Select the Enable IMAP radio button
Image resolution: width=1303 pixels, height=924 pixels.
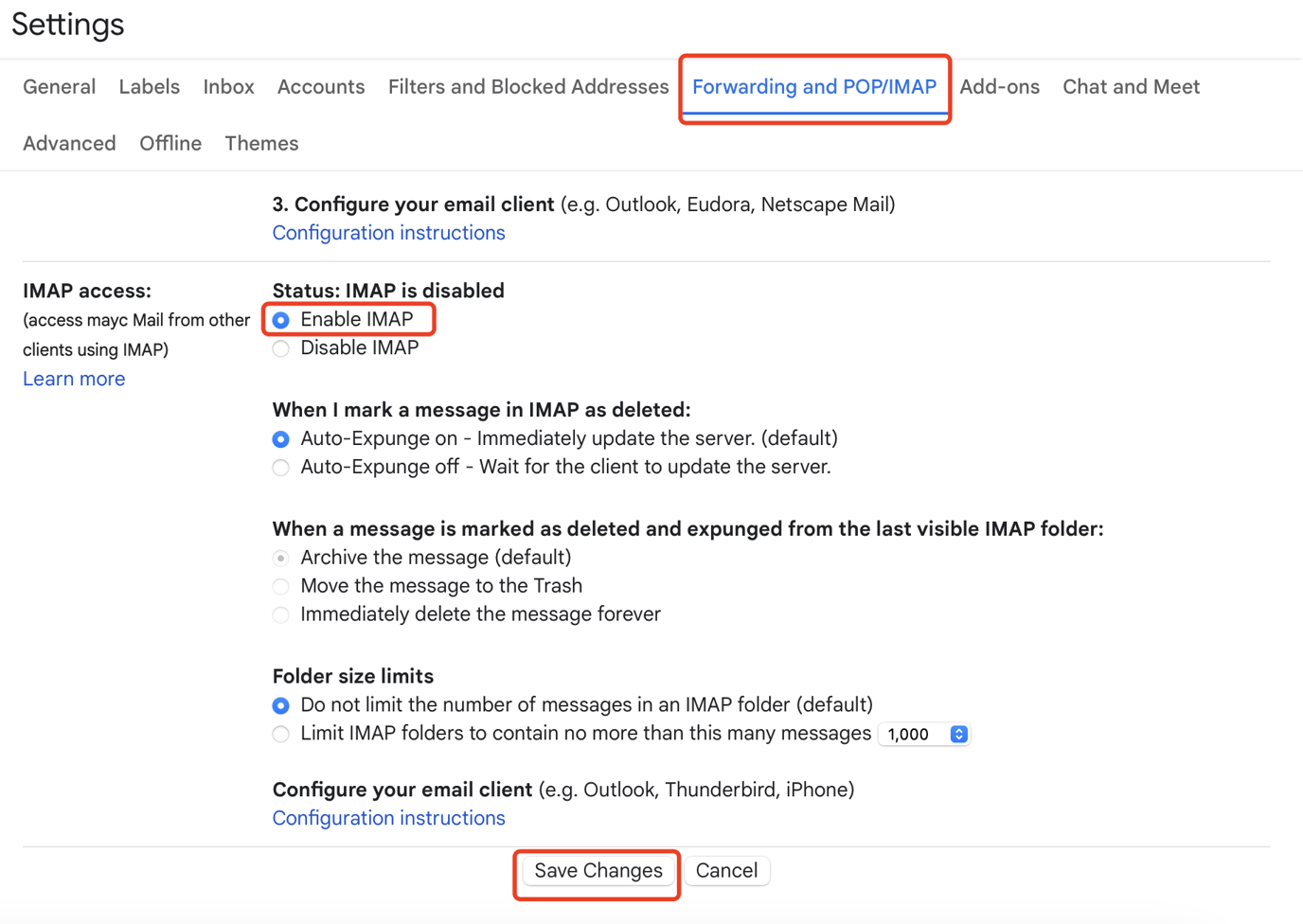coord(280,320)
